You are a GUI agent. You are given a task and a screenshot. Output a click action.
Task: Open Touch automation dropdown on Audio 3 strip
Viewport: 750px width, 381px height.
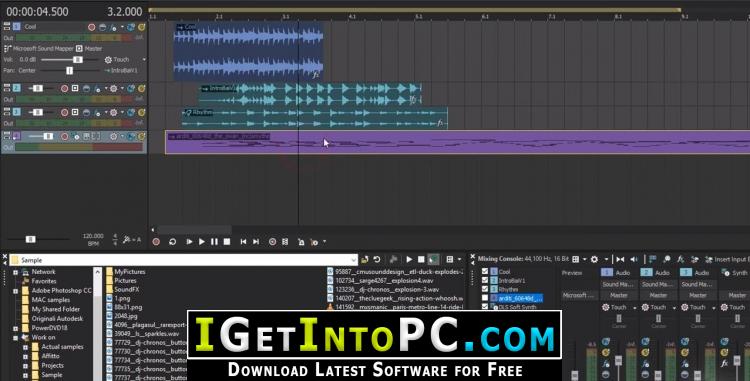714,307
